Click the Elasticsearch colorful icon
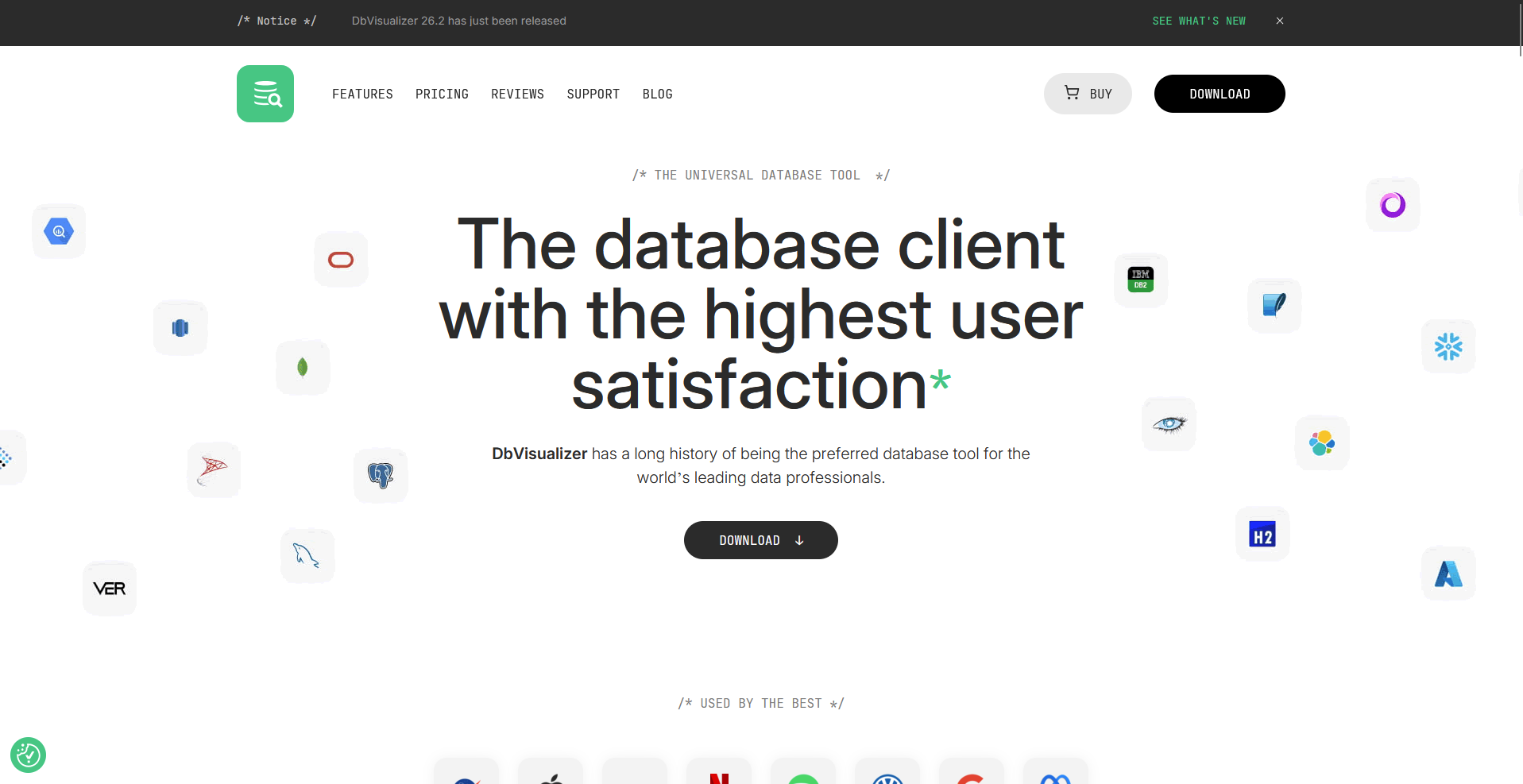The height and width of the screenshot is (784, 1523). coord(1322,442)
